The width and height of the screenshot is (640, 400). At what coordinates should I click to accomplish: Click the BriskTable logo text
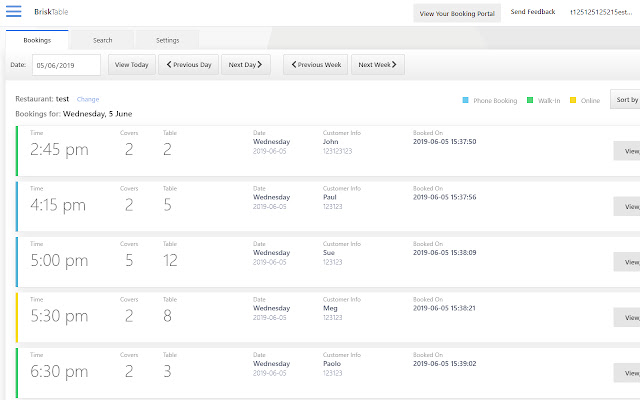tap(51, 12)
